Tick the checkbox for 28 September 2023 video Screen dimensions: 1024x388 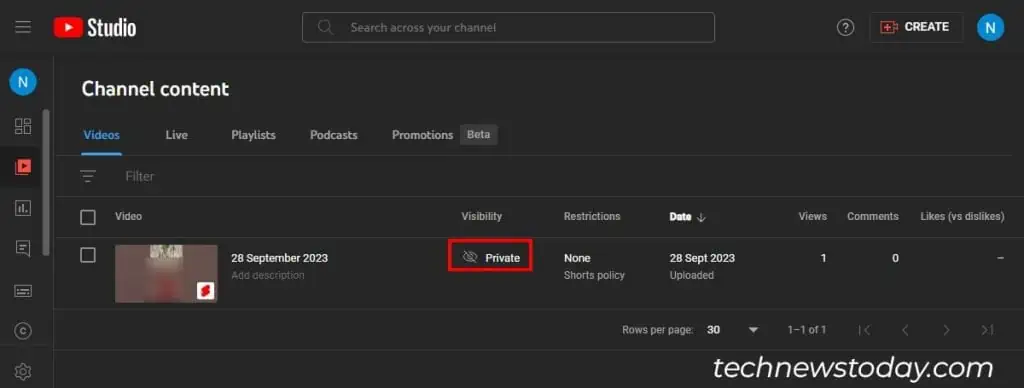pos(88,255)
